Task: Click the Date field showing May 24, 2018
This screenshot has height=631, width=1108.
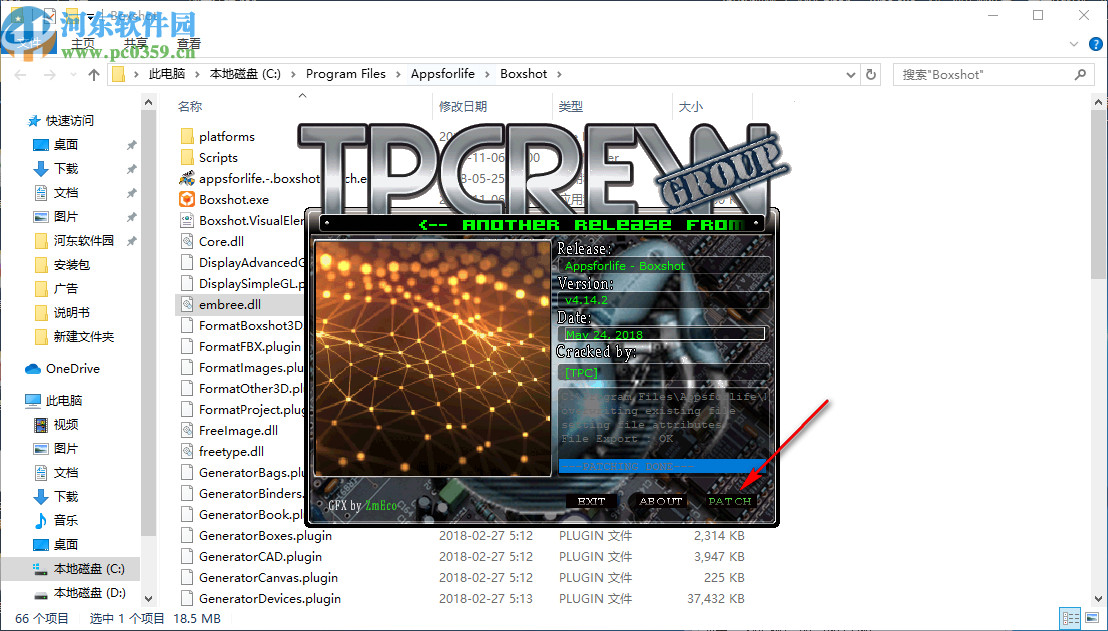Action: (664, 334)
